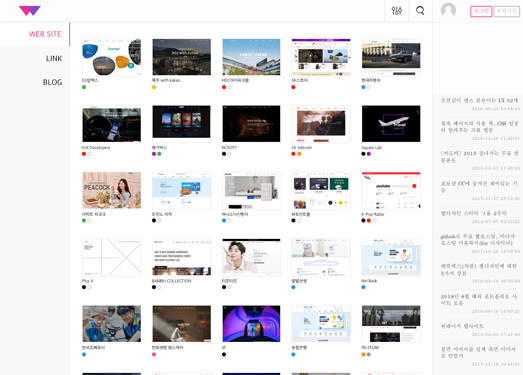The image size is (523, 375).
Task: Select black dot under neon tunnel thumbnail
Action: [x=224, y=354]
